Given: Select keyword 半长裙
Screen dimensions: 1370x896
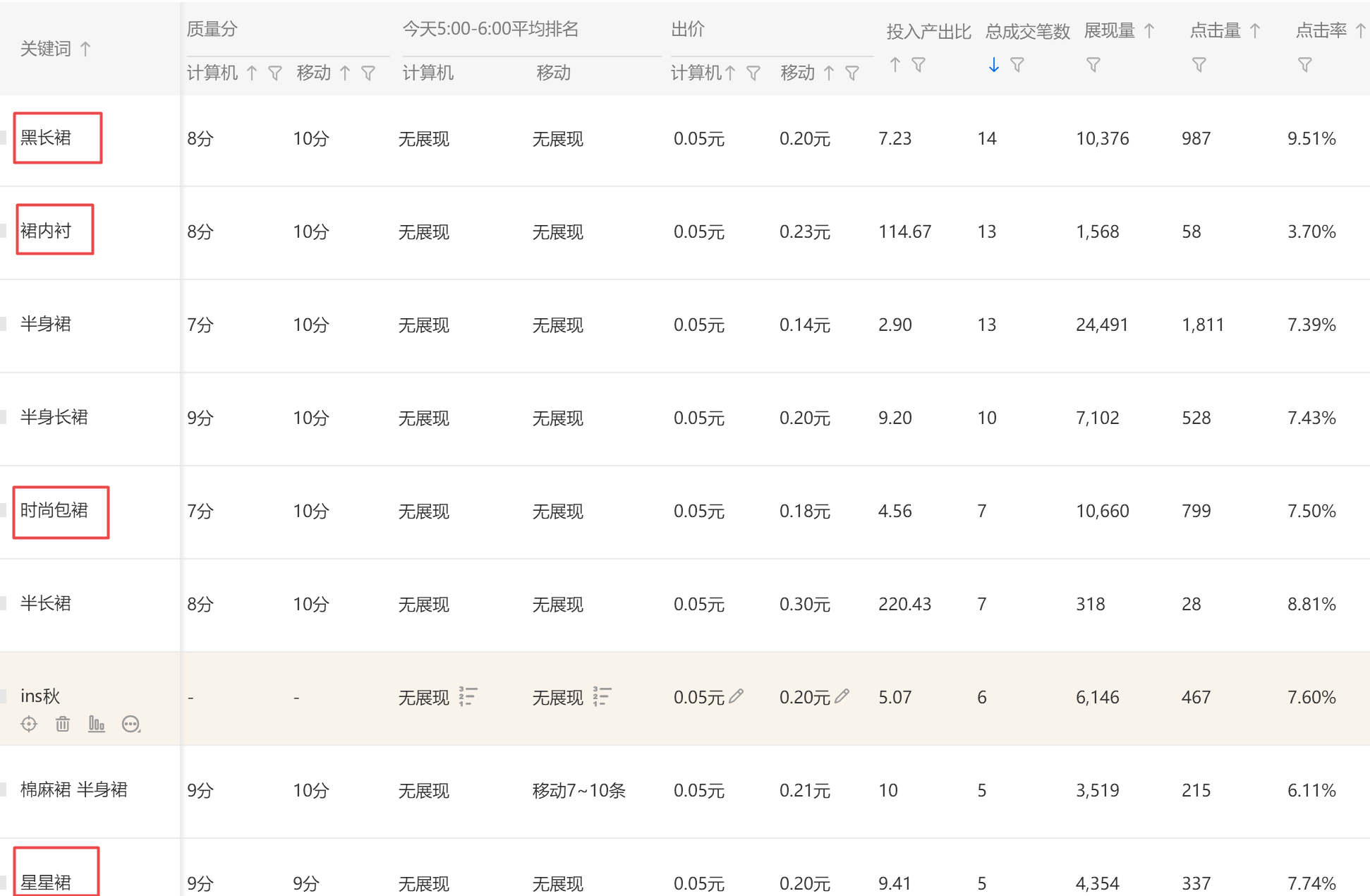Looking at the screenshot, I should pyautogui.click(x=46, y=603).
